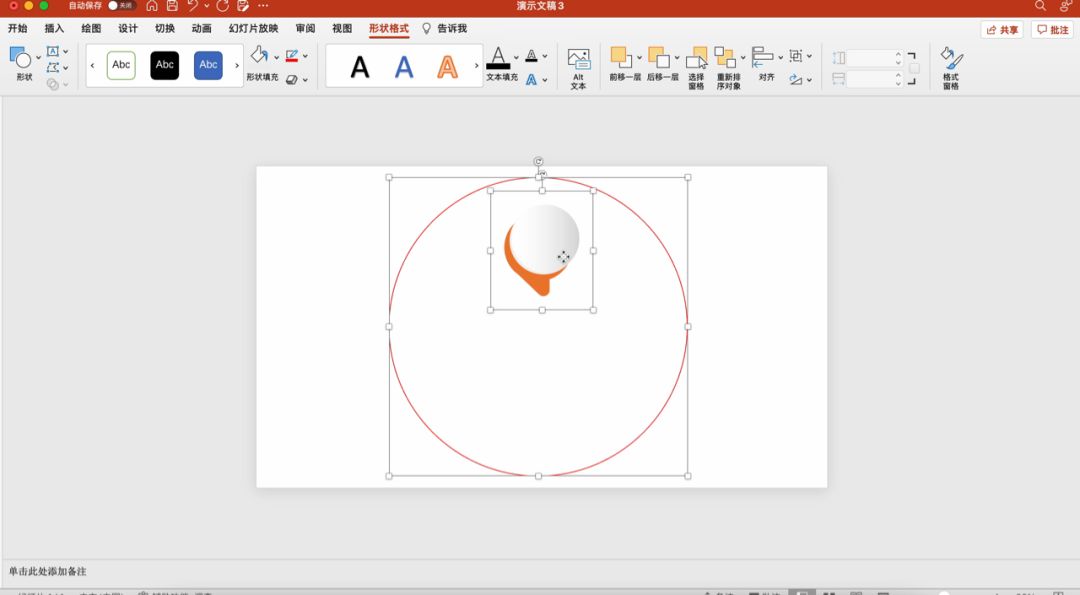Click 后移一层 send backward icon

[x=659, y=57]
